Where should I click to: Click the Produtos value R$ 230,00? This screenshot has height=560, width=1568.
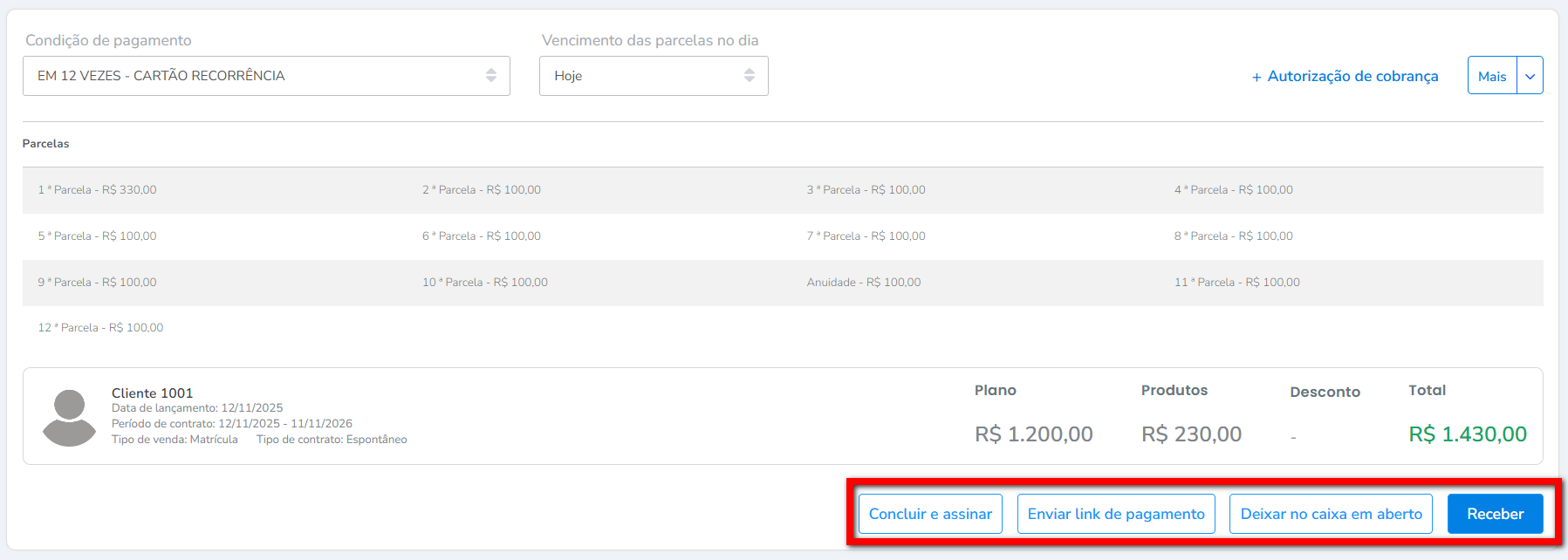(1191, 434)
